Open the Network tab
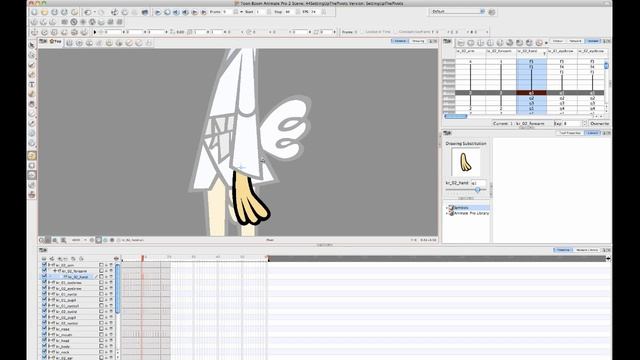Screen dimensions: 640x360 pyautogui.click(x=575, y=41)
